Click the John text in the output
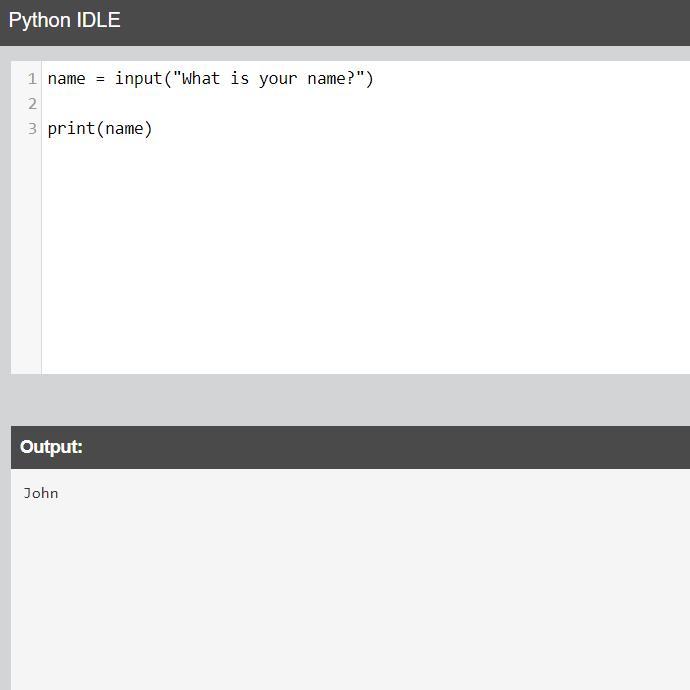The height and width of the screenshot is (690, 690). point(41,493)
